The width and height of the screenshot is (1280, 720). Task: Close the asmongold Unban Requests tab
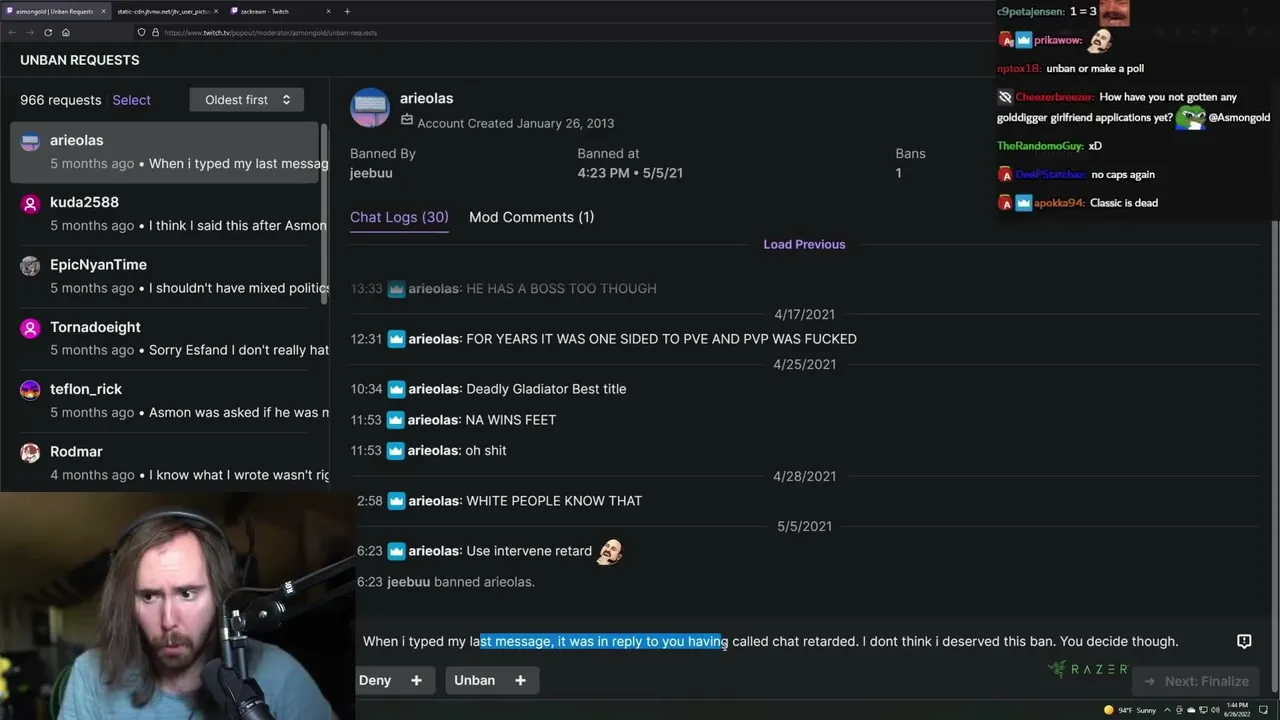coord(103,11)
